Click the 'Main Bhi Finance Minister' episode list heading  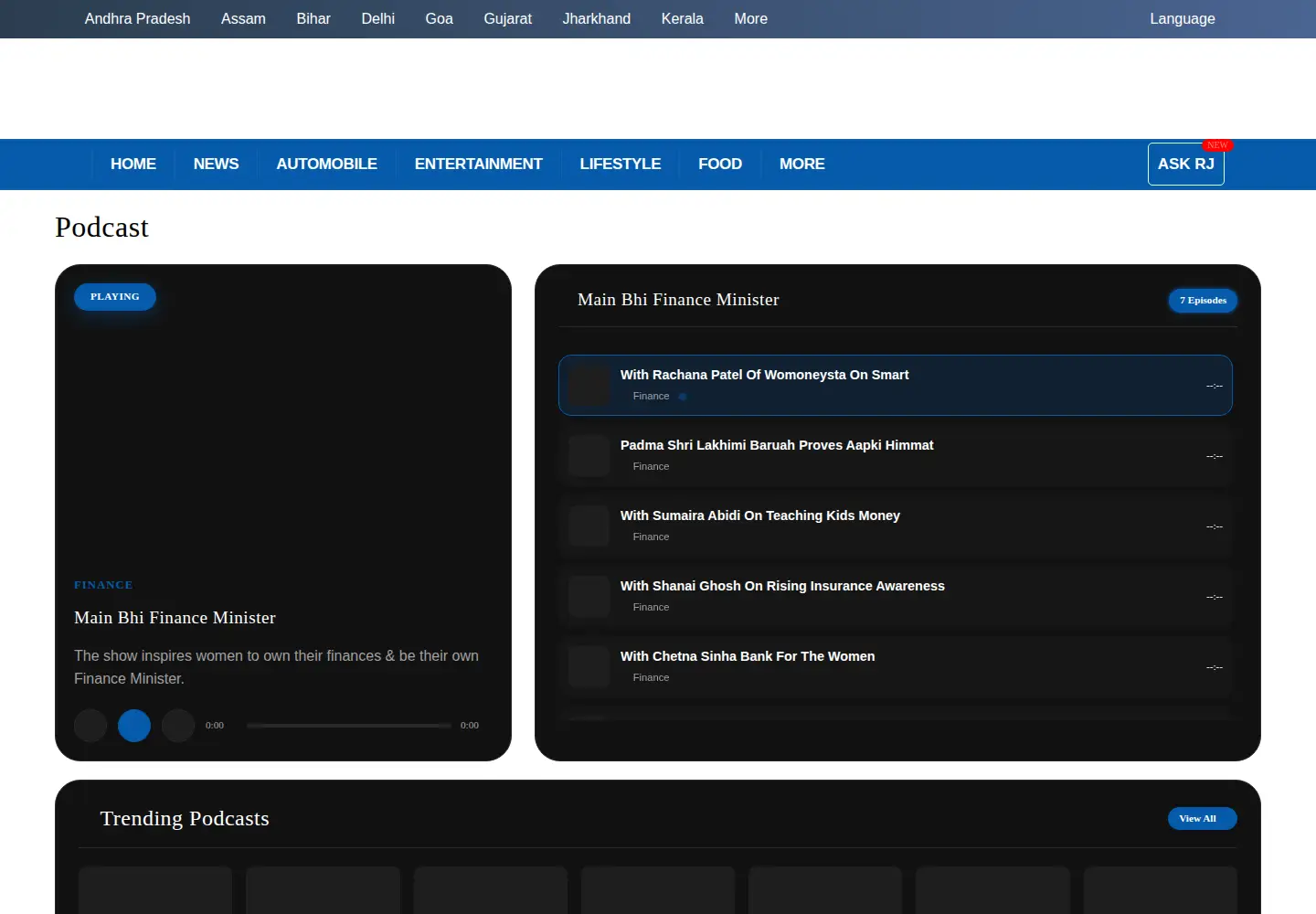pyautogui.click(x=678, y=300)
